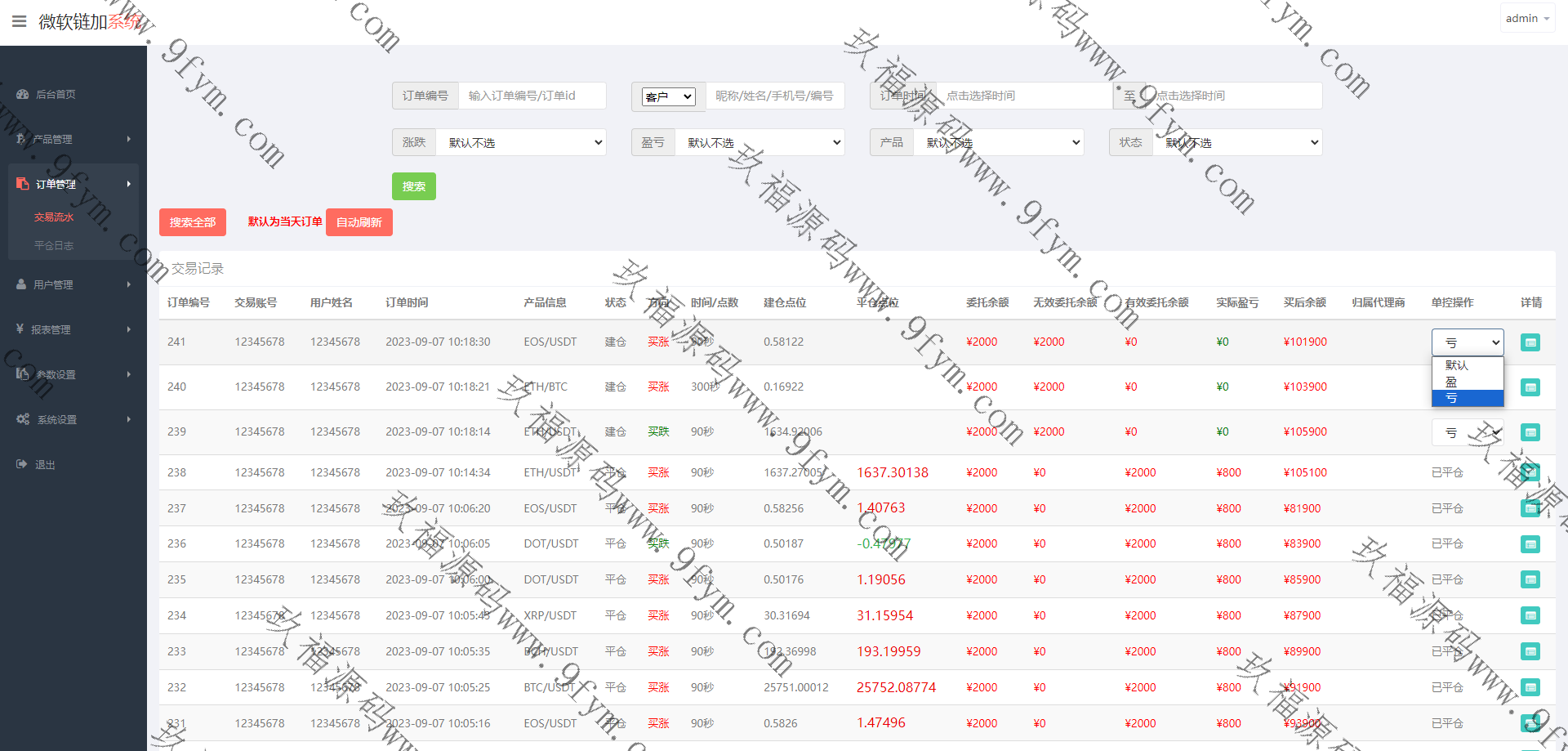Open details icon for order 240
Screen dimensions: 1568x751
click(x=1530, y=387)
